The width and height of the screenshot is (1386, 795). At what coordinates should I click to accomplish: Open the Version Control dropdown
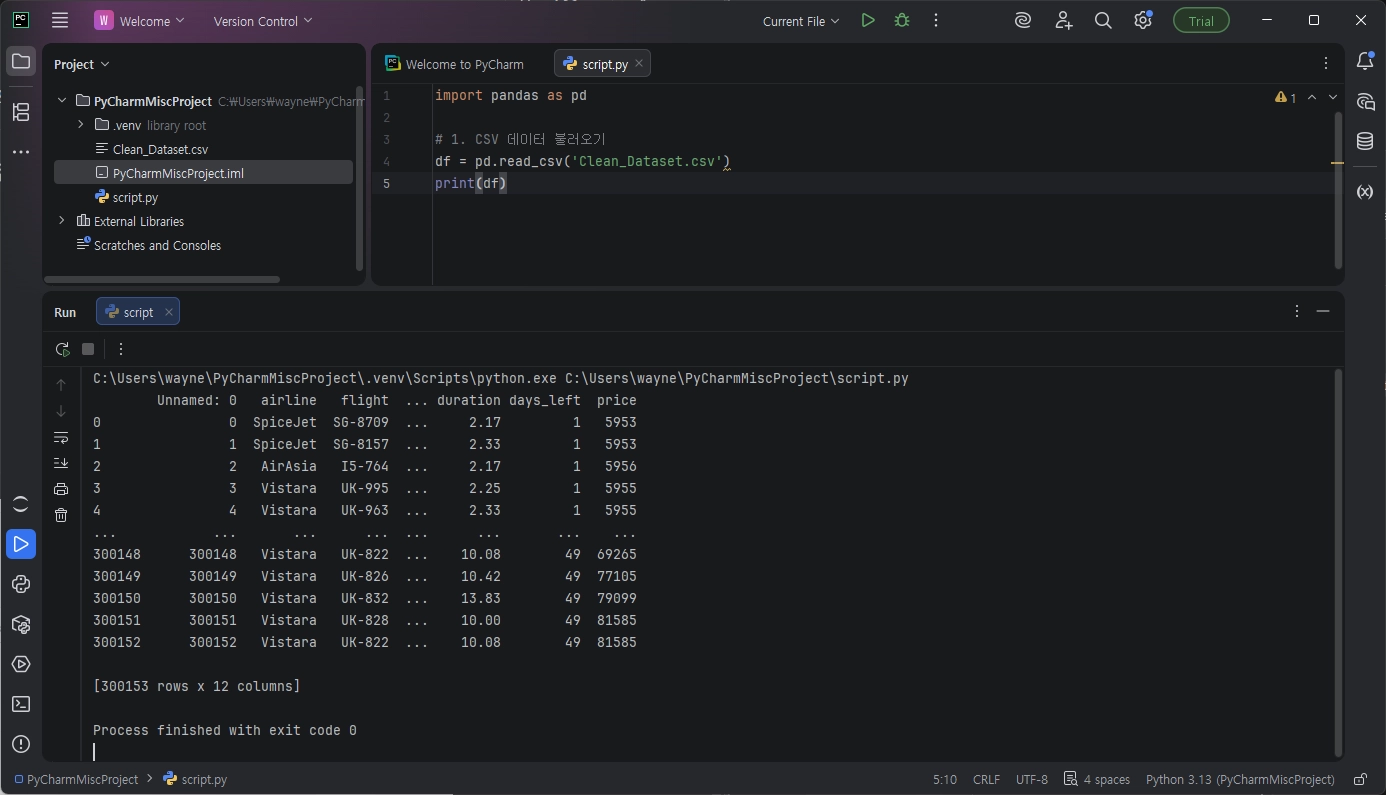click(263, 21)
